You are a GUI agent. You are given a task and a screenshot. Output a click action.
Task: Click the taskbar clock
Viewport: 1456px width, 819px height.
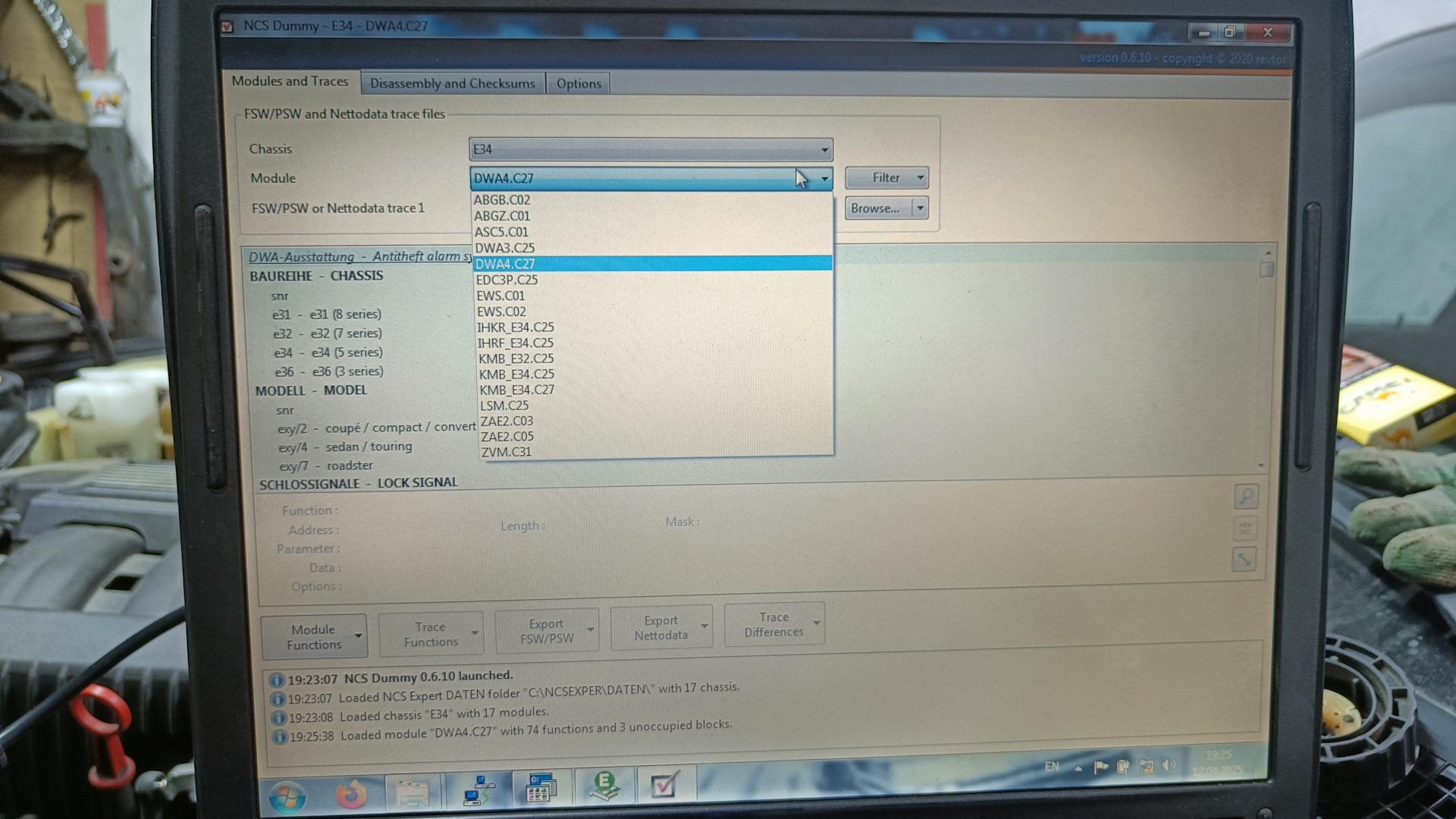pos(1218,762)
